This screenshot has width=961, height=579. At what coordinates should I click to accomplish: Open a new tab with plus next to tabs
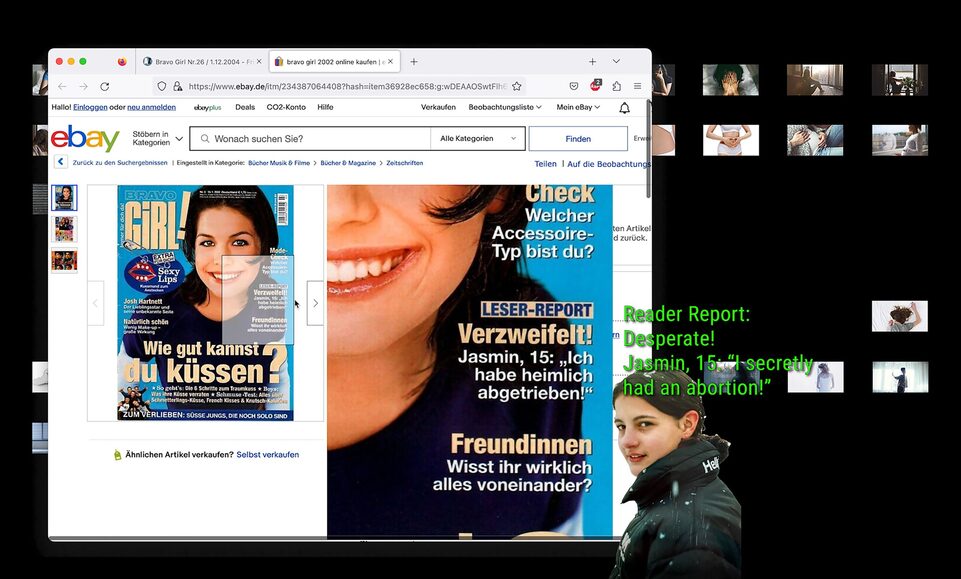pos(414,62)
